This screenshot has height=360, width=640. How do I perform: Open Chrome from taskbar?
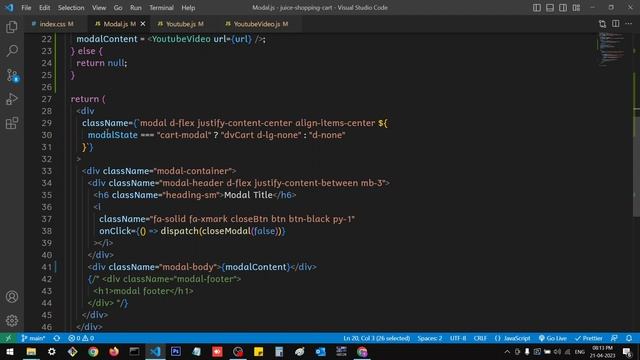click(x=93, y=352)
